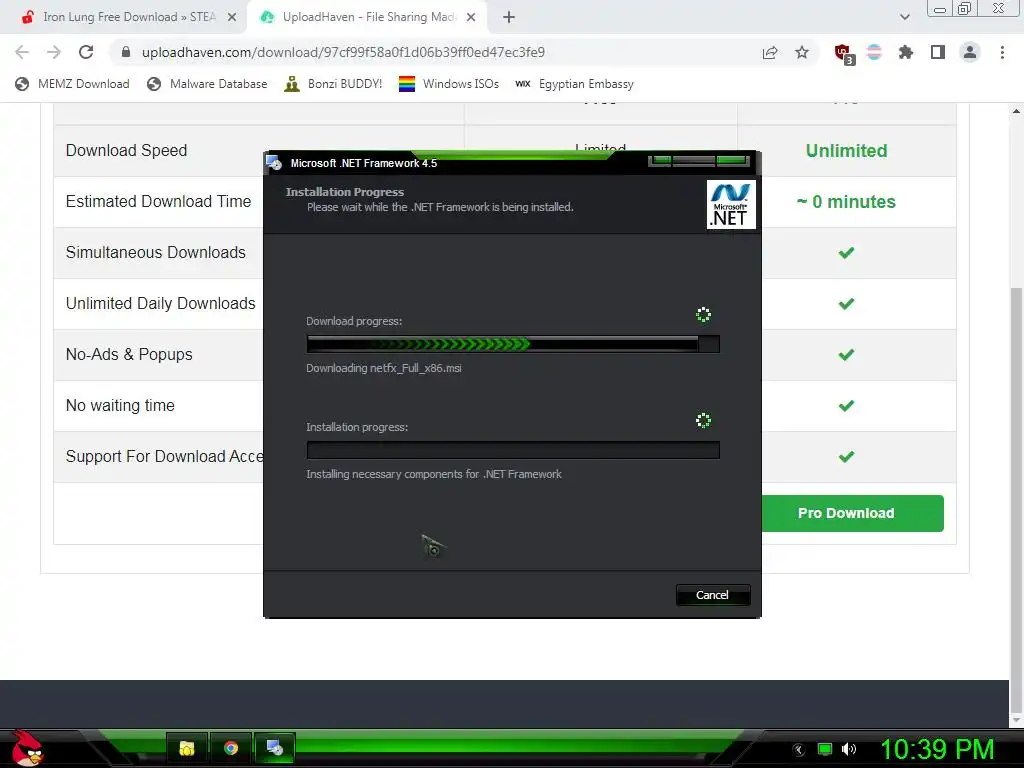Viewport: 1024px width, 768px height.
Task: Switch to Chrome in the taskbar
Action: tap(231, 748)
